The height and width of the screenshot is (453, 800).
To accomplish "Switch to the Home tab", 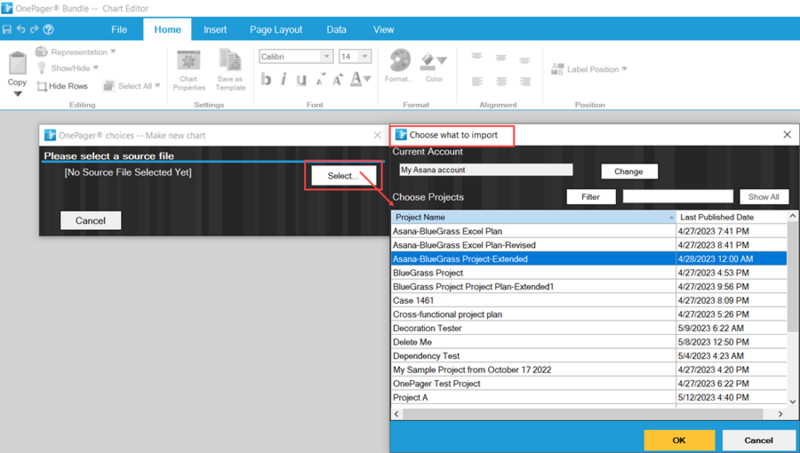I will click(167, 30).
